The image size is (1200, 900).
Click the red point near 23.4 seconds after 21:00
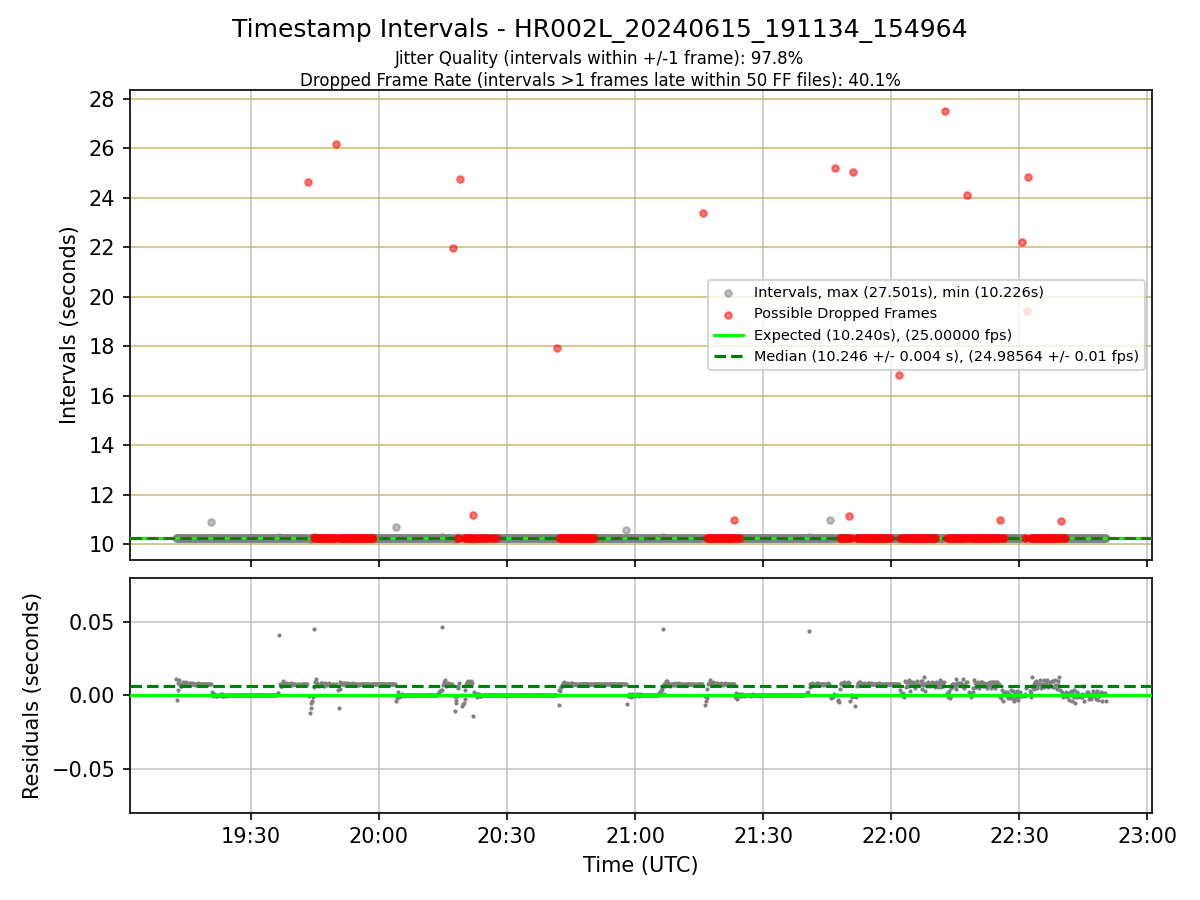(703, 213)
